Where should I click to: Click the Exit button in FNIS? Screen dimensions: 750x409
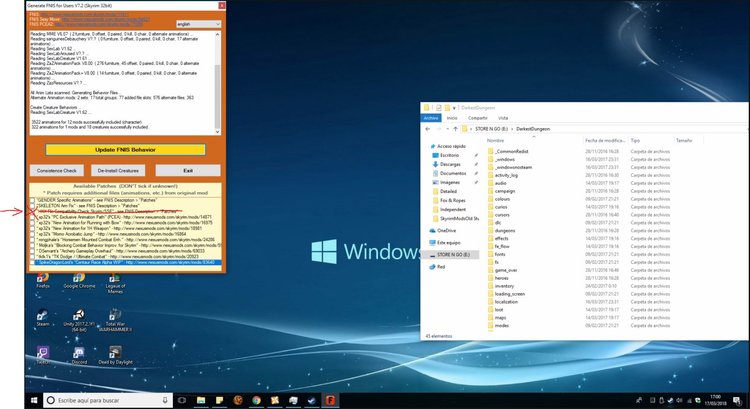coord(188,170)
